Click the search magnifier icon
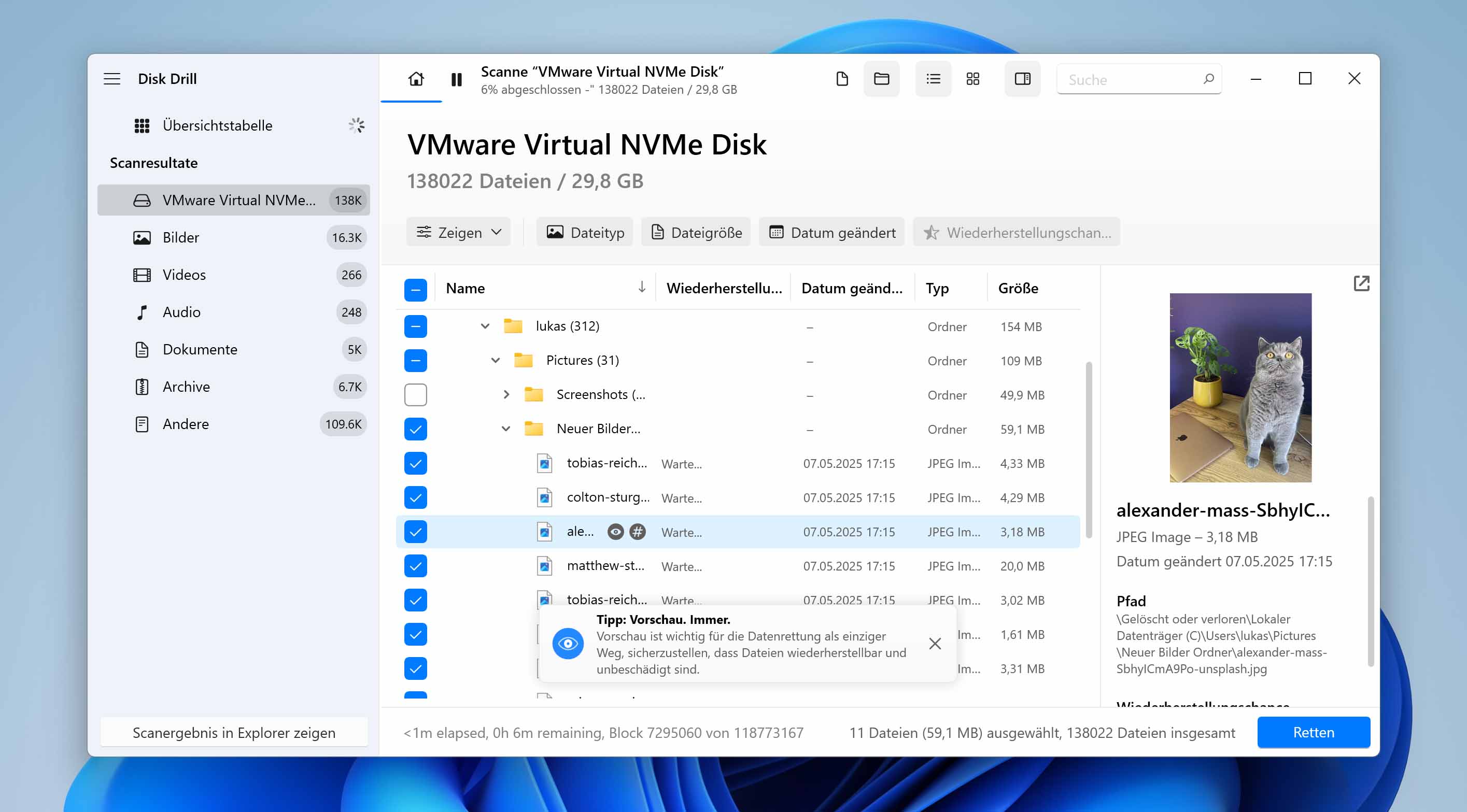 pyautogui.click(x=1208, y=79)
